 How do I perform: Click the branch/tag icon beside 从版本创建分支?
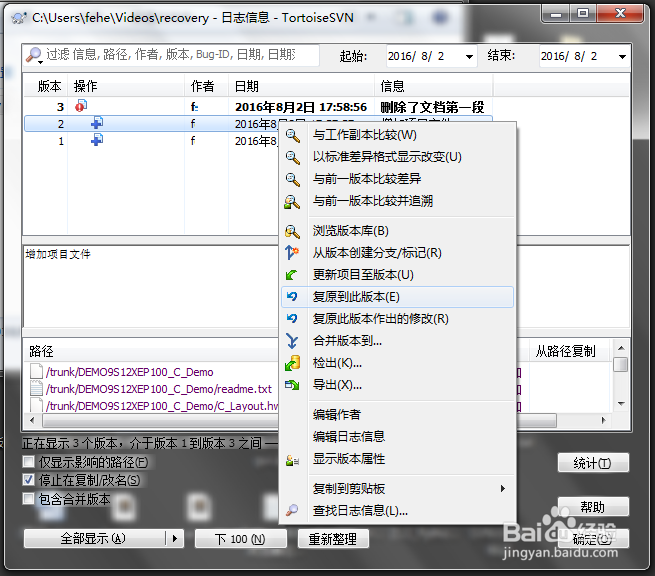coord(292,253)
